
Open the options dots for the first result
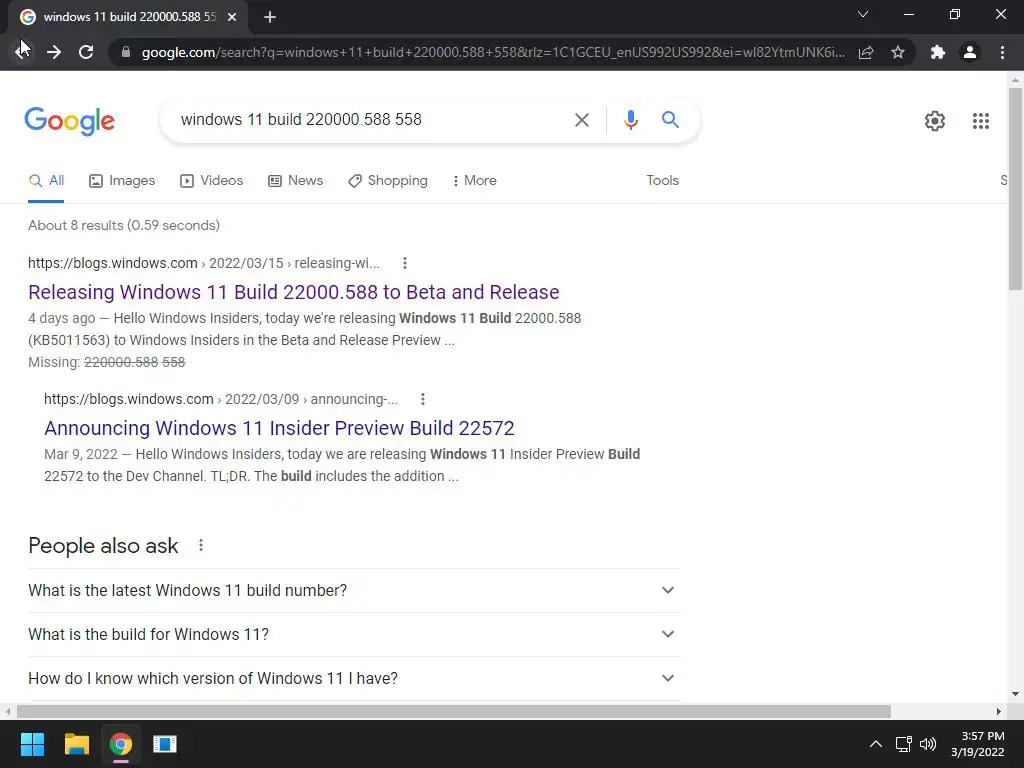point(405,263)
